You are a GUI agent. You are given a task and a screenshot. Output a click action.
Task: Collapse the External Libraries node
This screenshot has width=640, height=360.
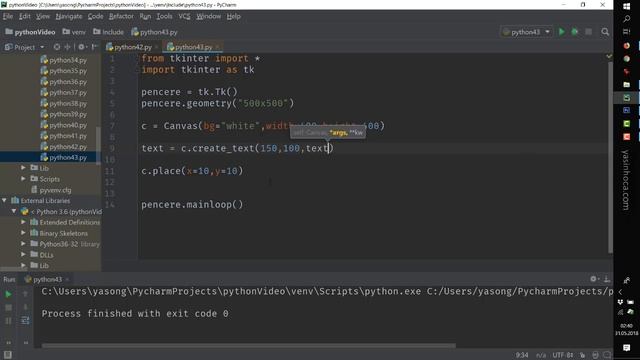point(4,200)
